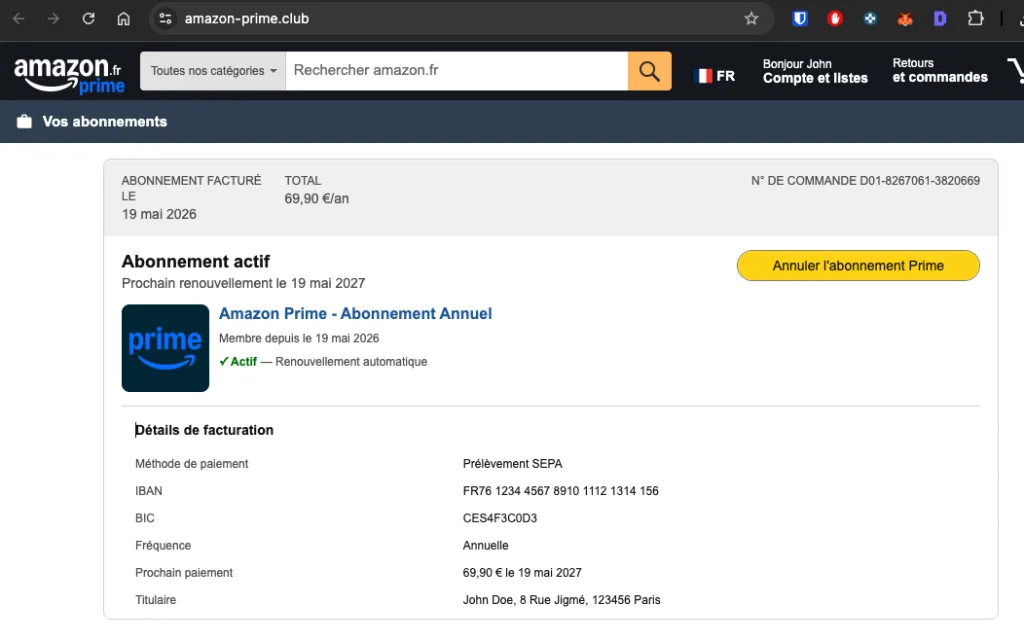Open the Vos abonnements section
Image resolution: width=1024 pixels, height=640 pixels.
tap(104, 121)
